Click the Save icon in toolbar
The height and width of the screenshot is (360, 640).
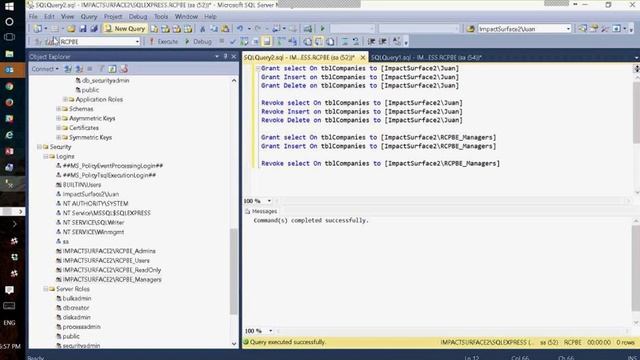click(x=83, y=29)
